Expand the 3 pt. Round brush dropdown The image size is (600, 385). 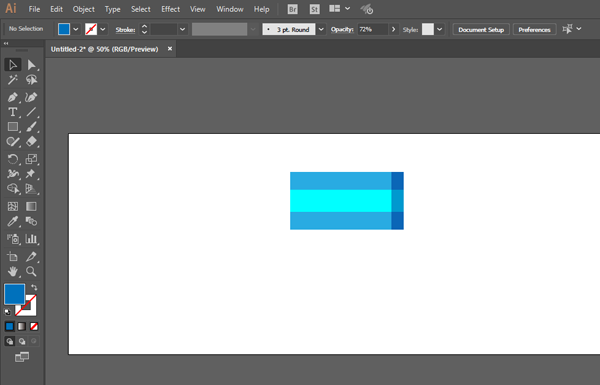click(x=321, y=29)
